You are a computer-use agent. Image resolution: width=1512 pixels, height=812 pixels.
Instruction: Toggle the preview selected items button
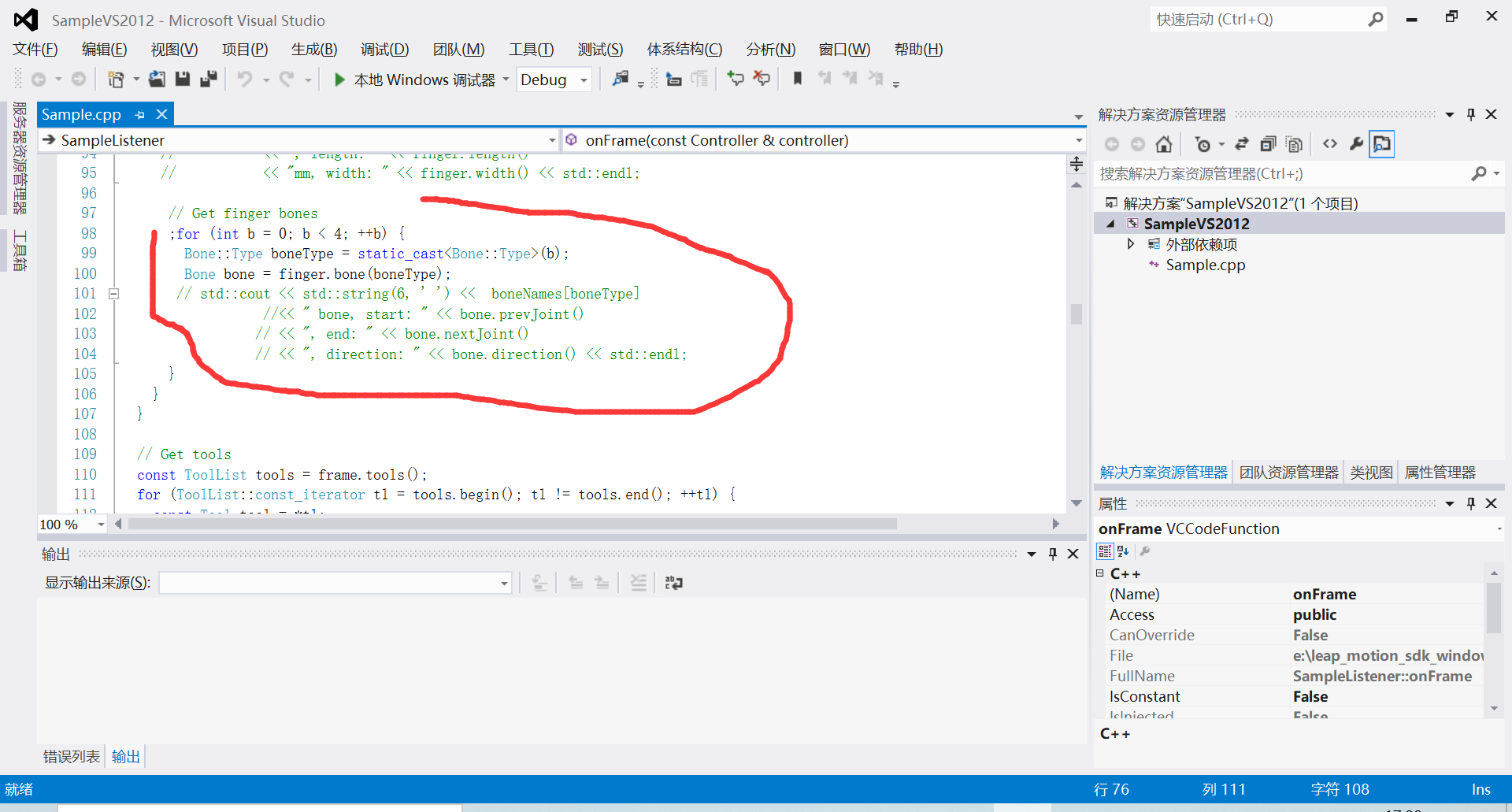click(1382, 144)
